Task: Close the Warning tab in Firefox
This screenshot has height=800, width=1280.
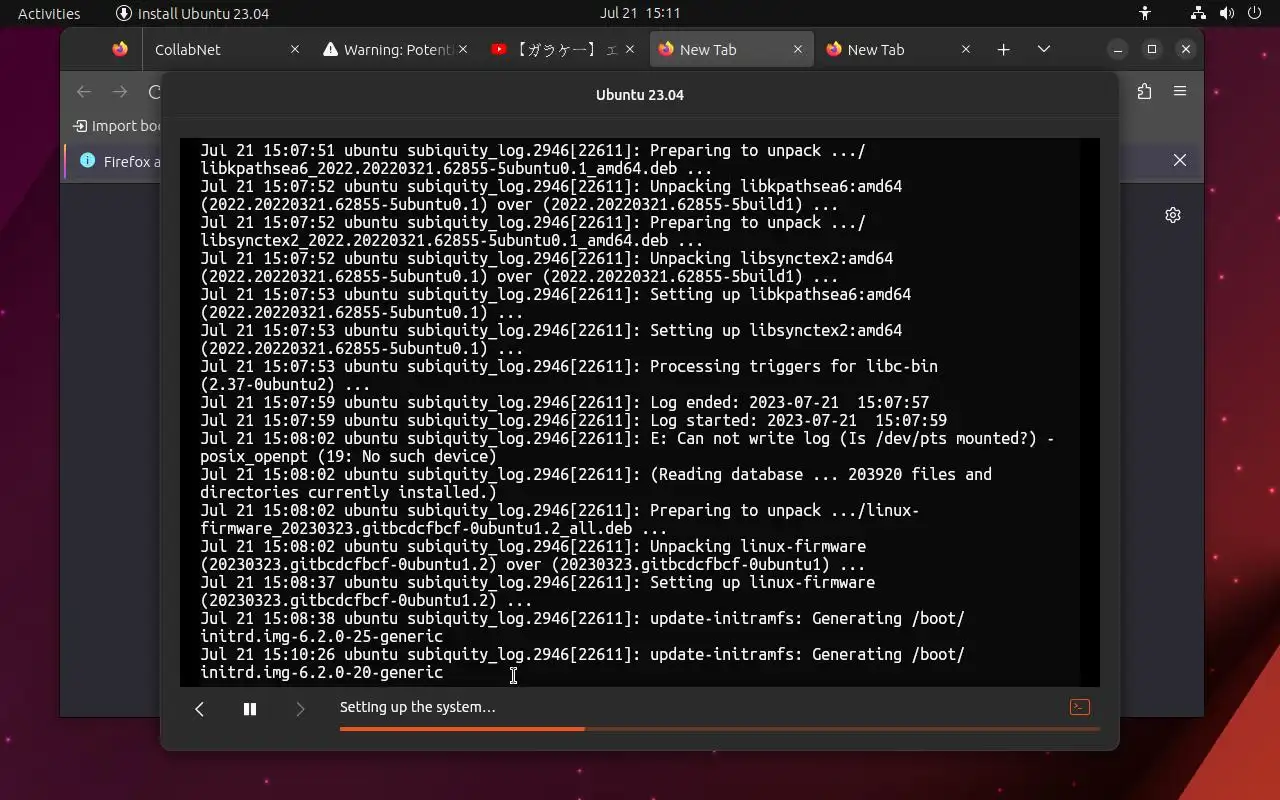Action: point(462,49)
